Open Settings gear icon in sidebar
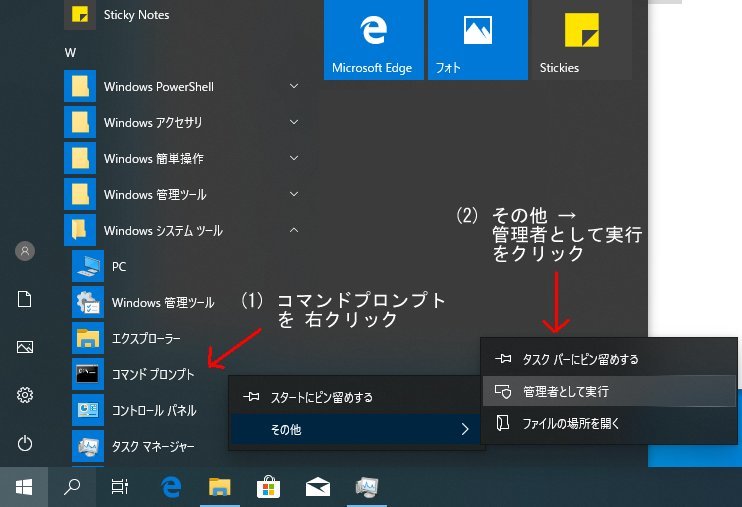Image resolution: width=742 pixels, height=507 pixels. click(x=25, y=395)
